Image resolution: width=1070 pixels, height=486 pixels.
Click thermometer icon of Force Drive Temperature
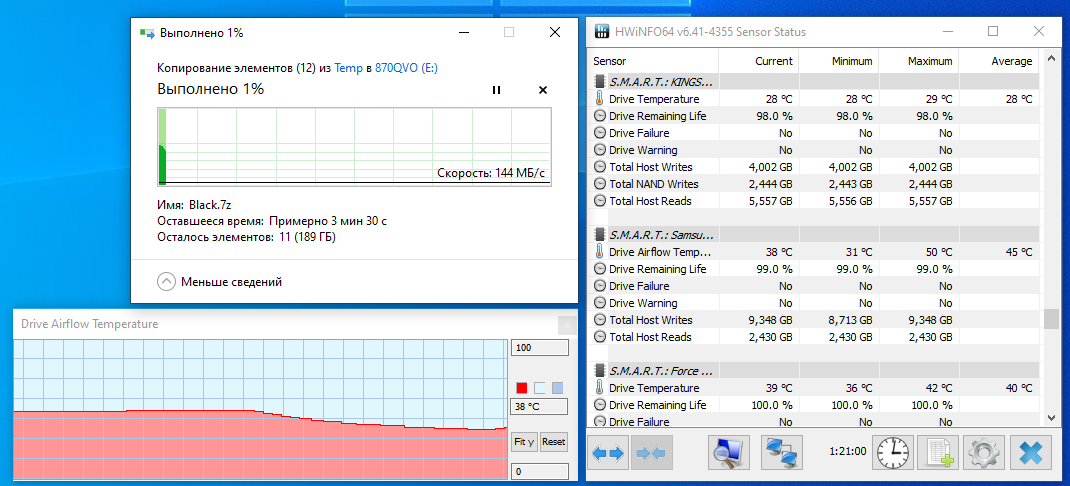click(600, 388)
